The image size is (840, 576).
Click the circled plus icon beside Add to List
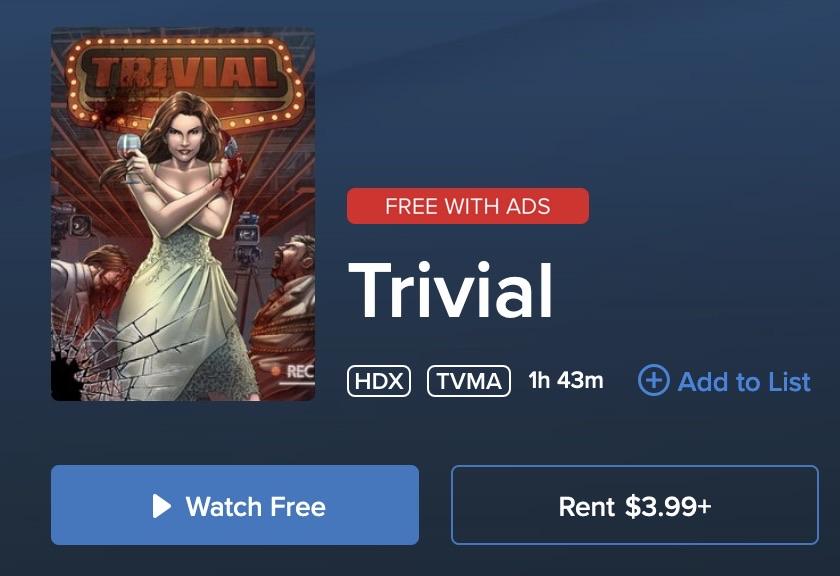654,380
